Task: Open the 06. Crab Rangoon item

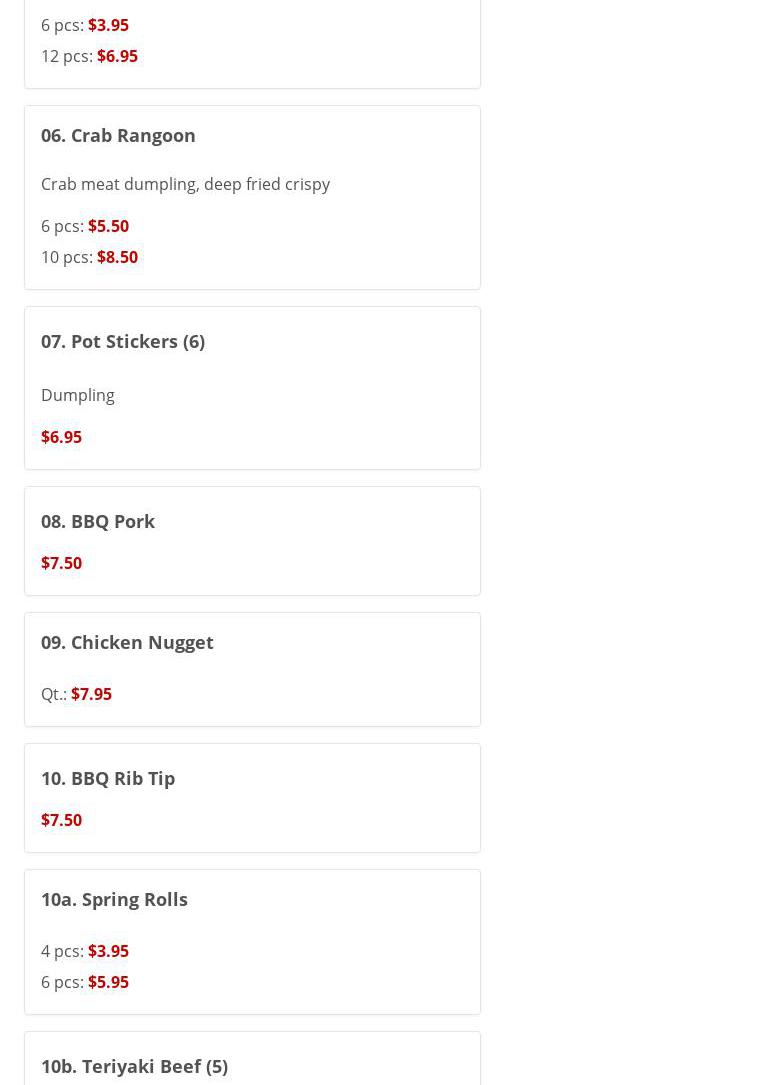Action: point(118,135)
